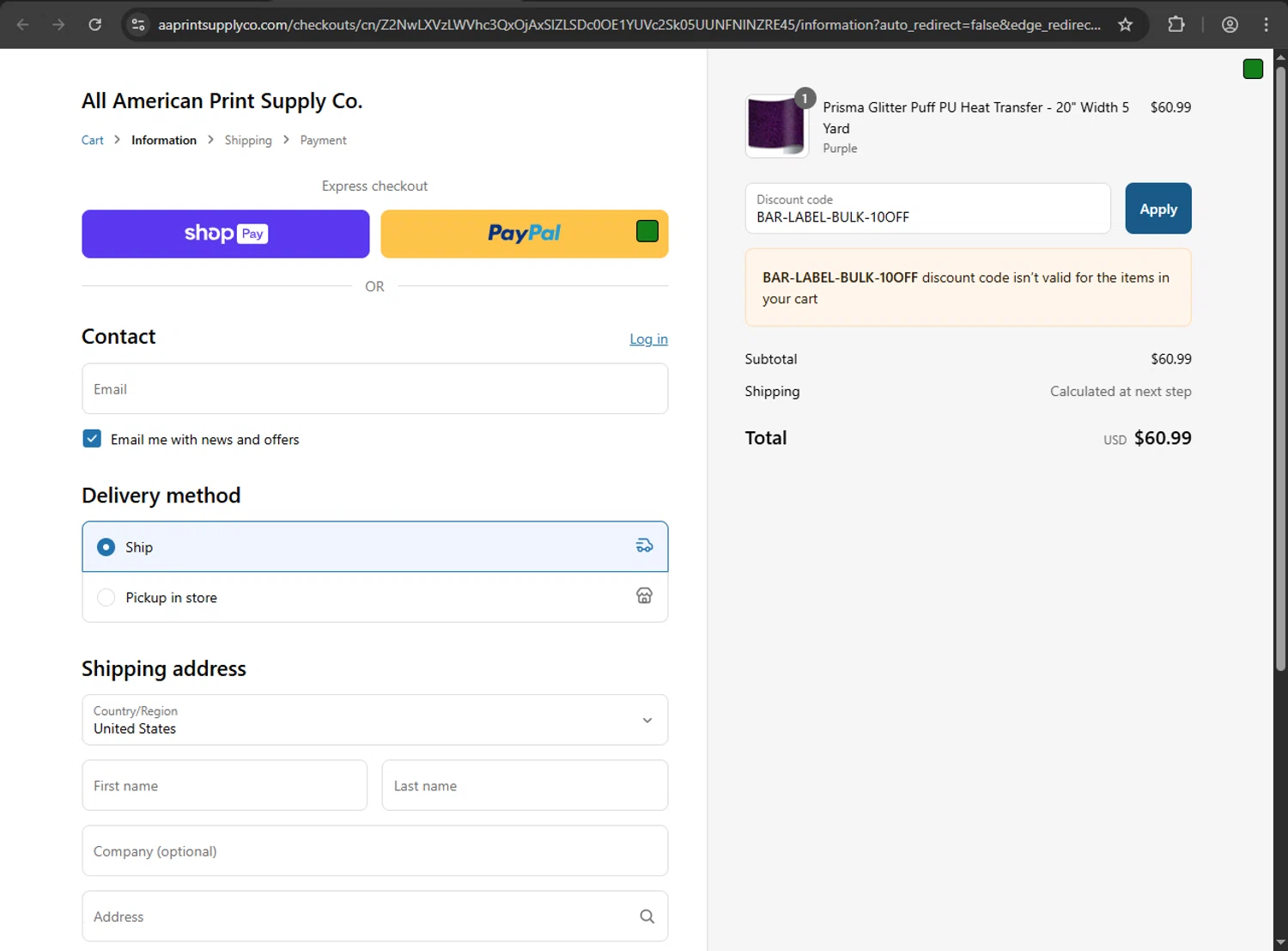Click the address search magnifier icon

coord(647,917)
